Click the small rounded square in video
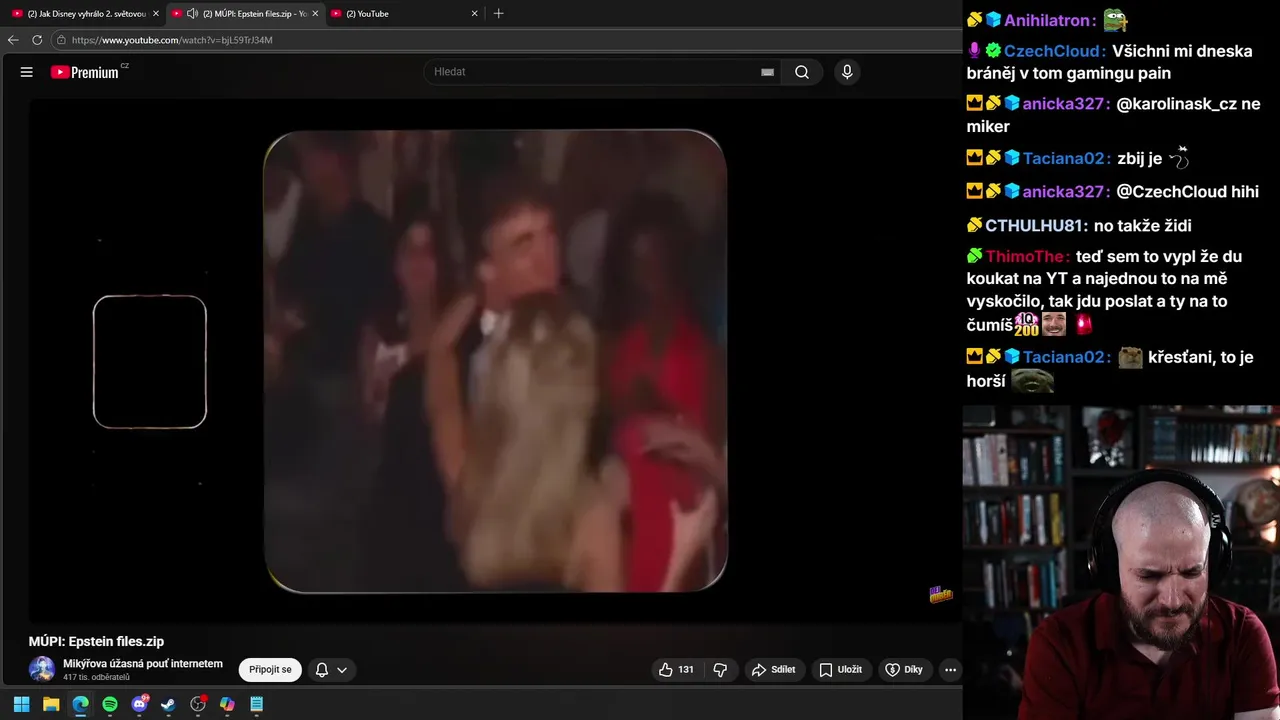1280x720 pixels. coord(150,362)
